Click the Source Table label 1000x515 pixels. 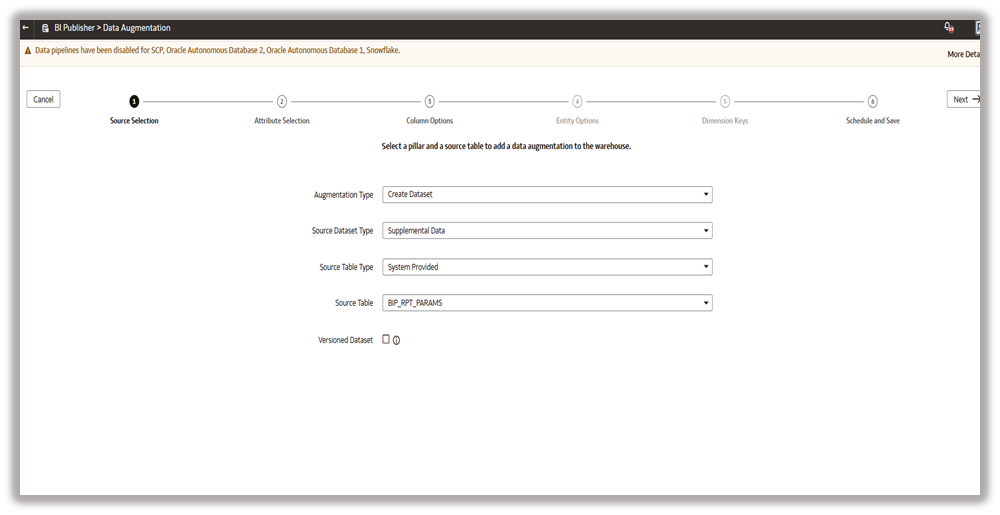click(354, 303)
